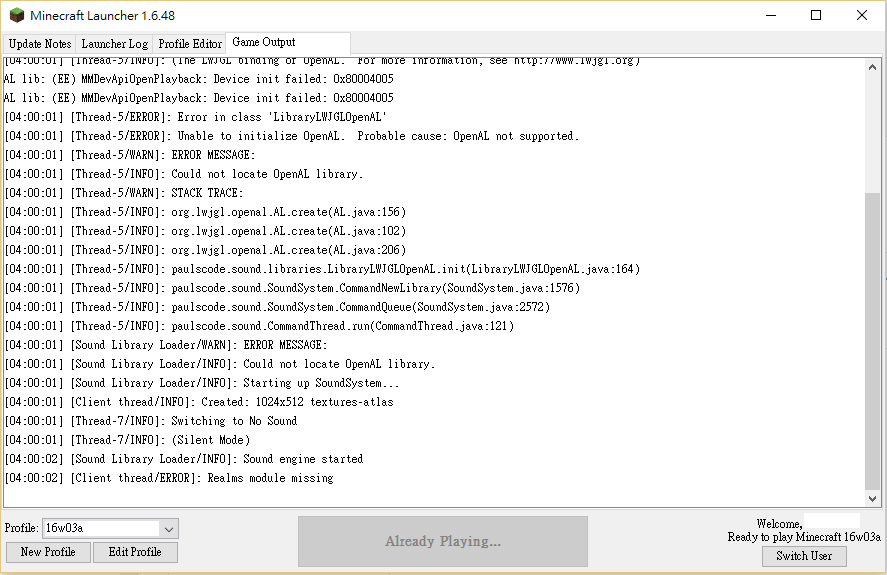Select the Game Output tab
This screenshot has width=887, height=575.
264,42
